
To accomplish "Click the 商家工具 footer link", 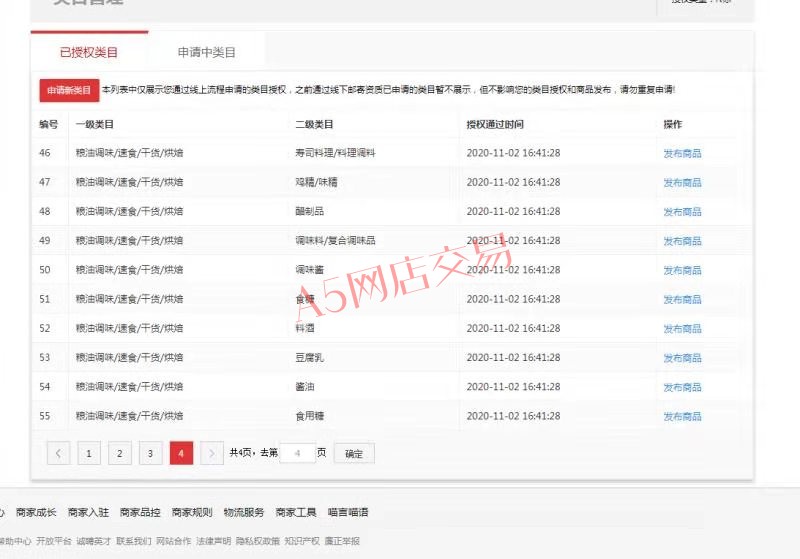I will 296,513.
